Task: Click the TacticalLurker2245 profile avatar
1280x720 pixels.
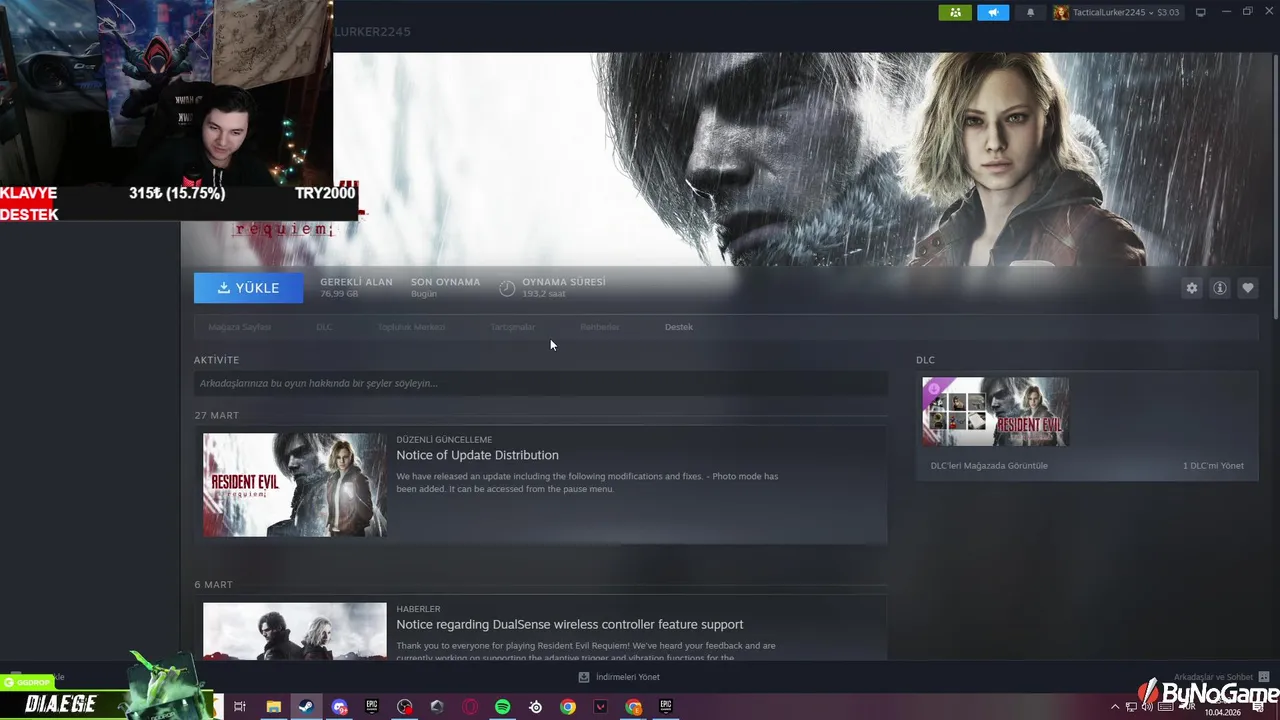Action: coord(1060,13)
